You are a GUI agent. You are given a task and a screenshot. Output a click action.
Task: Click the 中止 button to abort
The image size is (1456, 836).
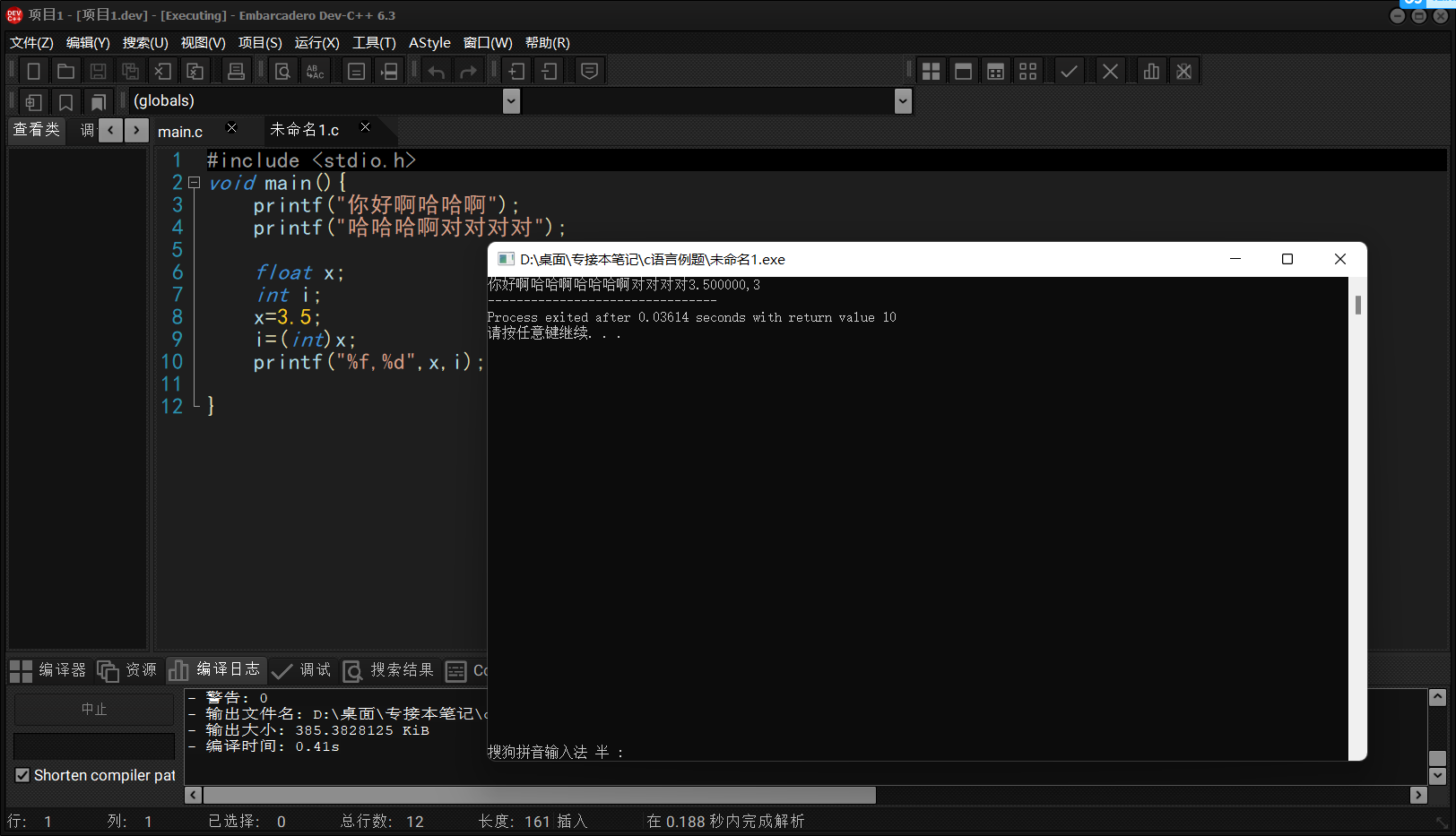tap(94, 709)
